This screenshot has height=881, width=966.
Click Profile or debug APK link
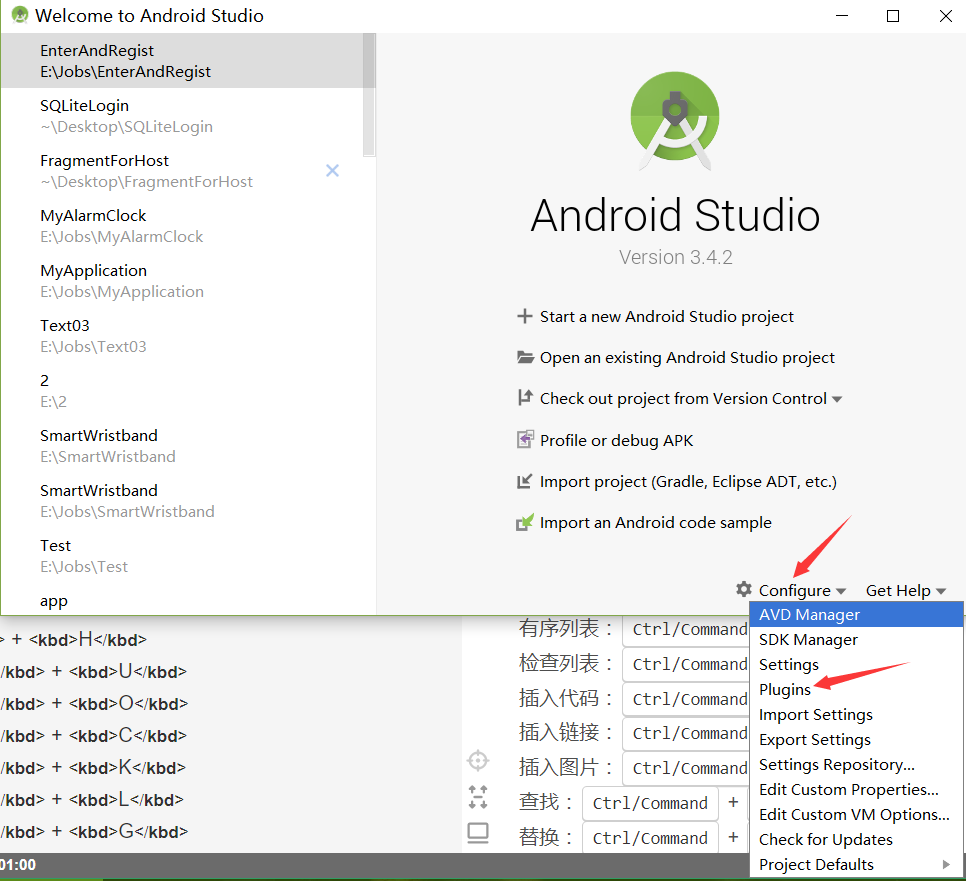click(616, 440)
